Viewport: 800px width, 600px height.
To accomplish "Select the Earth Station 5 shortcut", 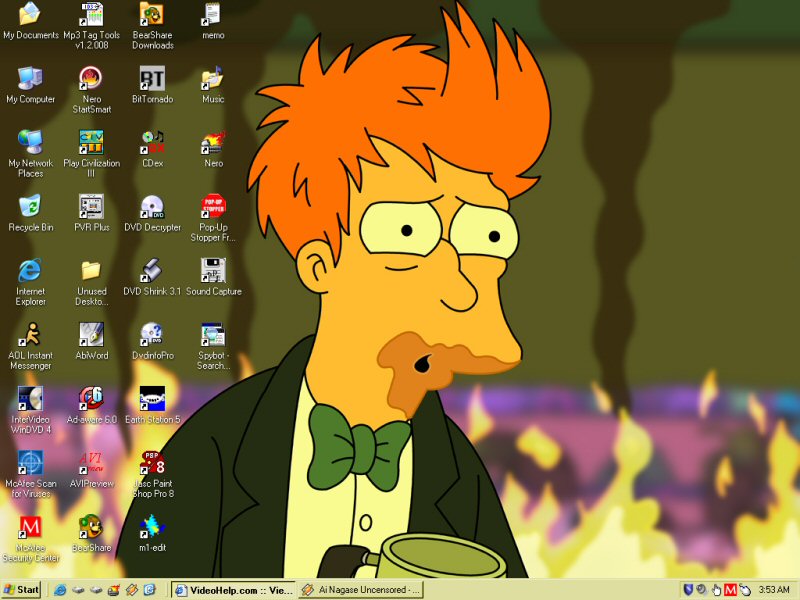I will [153, 406].
